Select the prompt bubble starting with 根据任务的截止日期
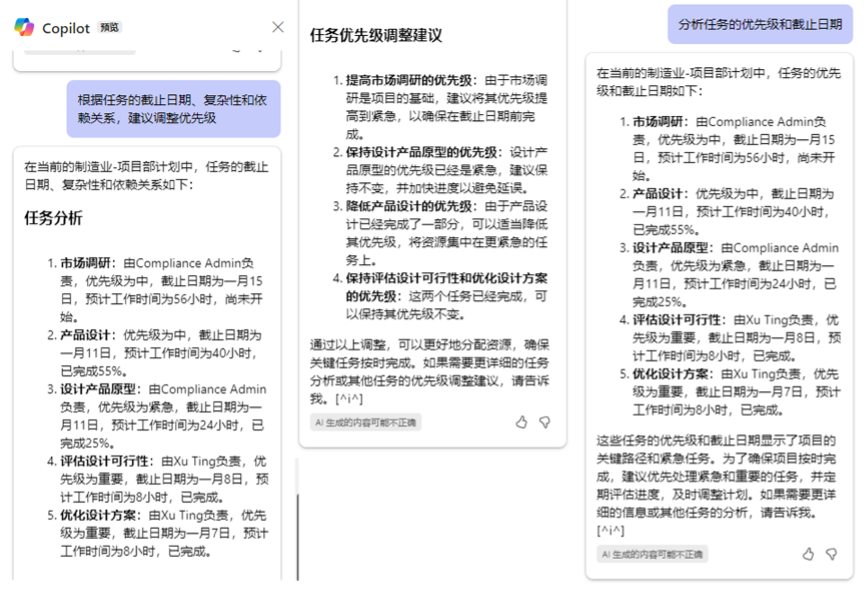868x593 pixels. click(x=173, y=109)
